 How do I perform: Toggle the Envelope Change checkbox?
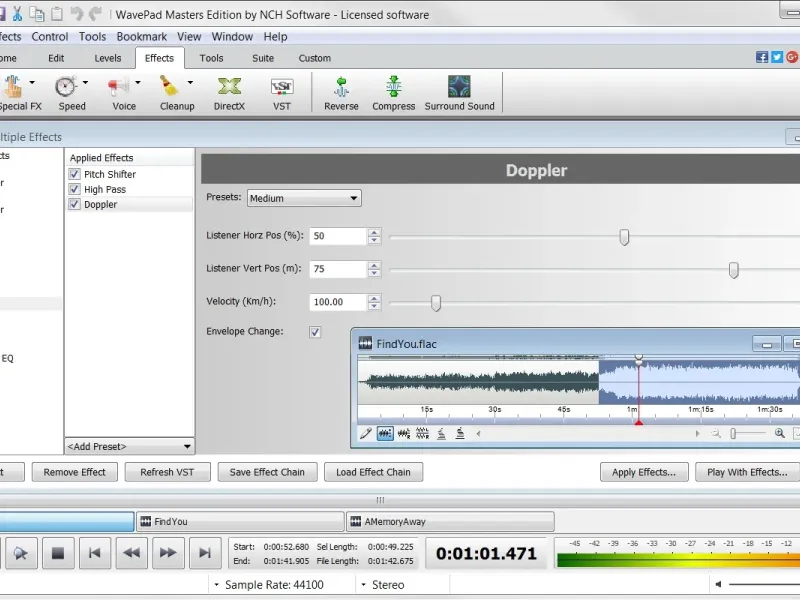pyautogui.click(x=315, y=332)
